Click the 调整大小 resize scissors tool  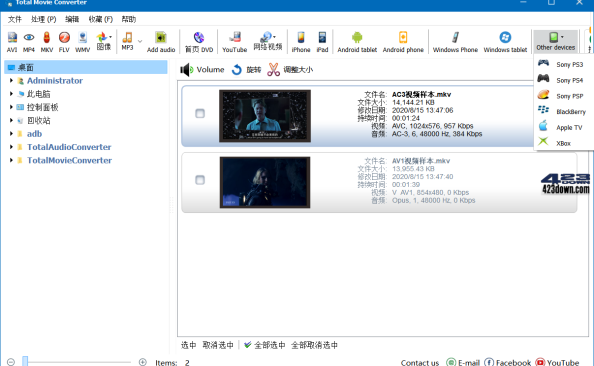click(x=290, y=70)
